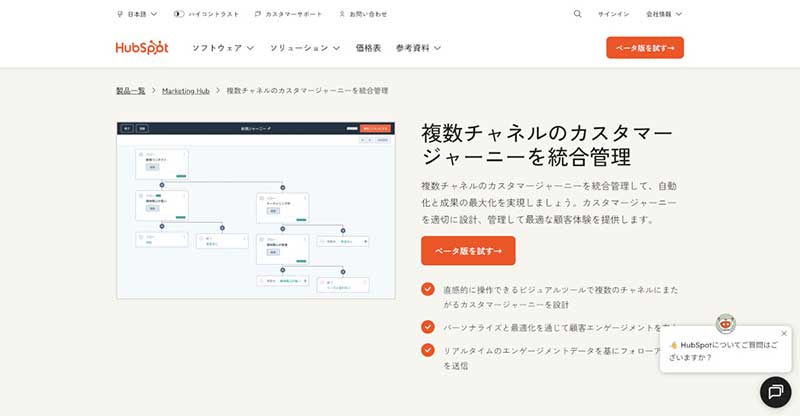
Task: Click the chat prompt text HubSpotについてご質問はございますか
Action: (723, 351)
